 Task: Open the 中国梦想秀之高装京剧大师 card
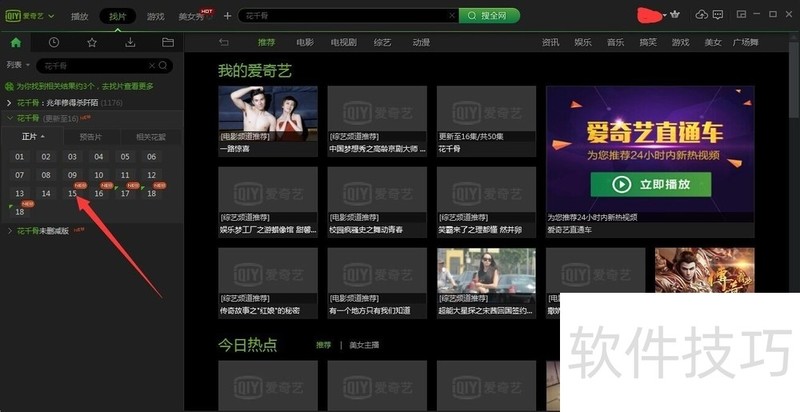point(377,121)
